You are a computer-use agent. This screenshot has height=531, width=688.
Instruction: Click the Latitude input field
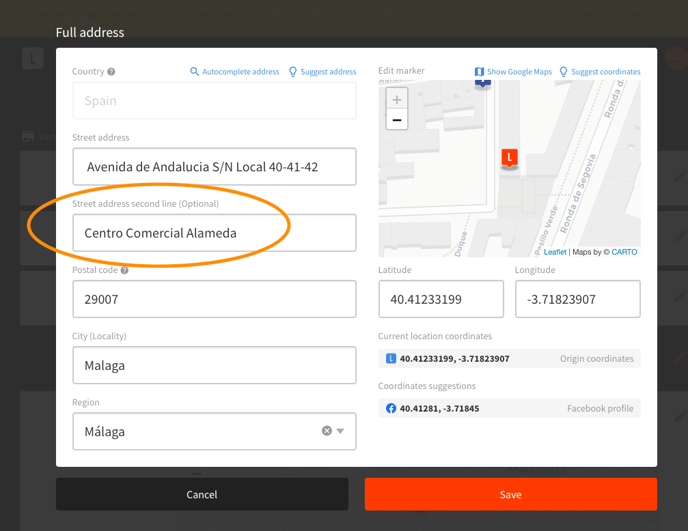pos(440,299)
